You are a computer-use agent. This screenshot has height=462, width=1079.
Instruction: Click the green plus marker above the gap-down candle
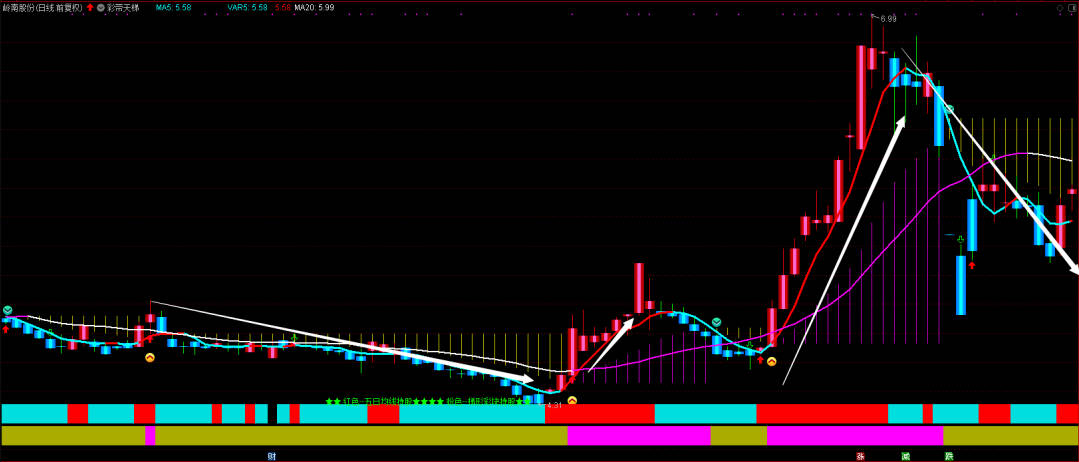tap(961, 240)
